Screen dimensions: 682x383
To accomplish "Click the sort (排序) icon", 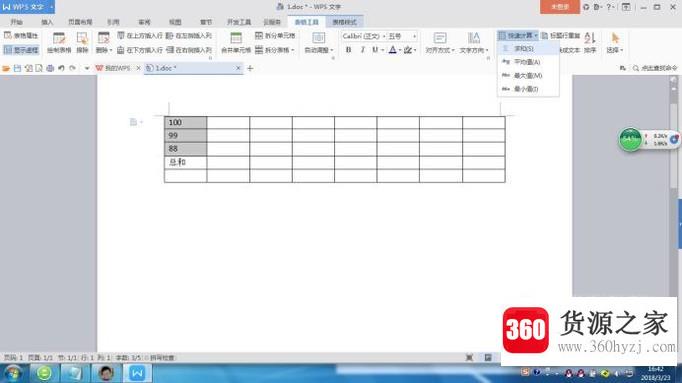I will [590, 38].
